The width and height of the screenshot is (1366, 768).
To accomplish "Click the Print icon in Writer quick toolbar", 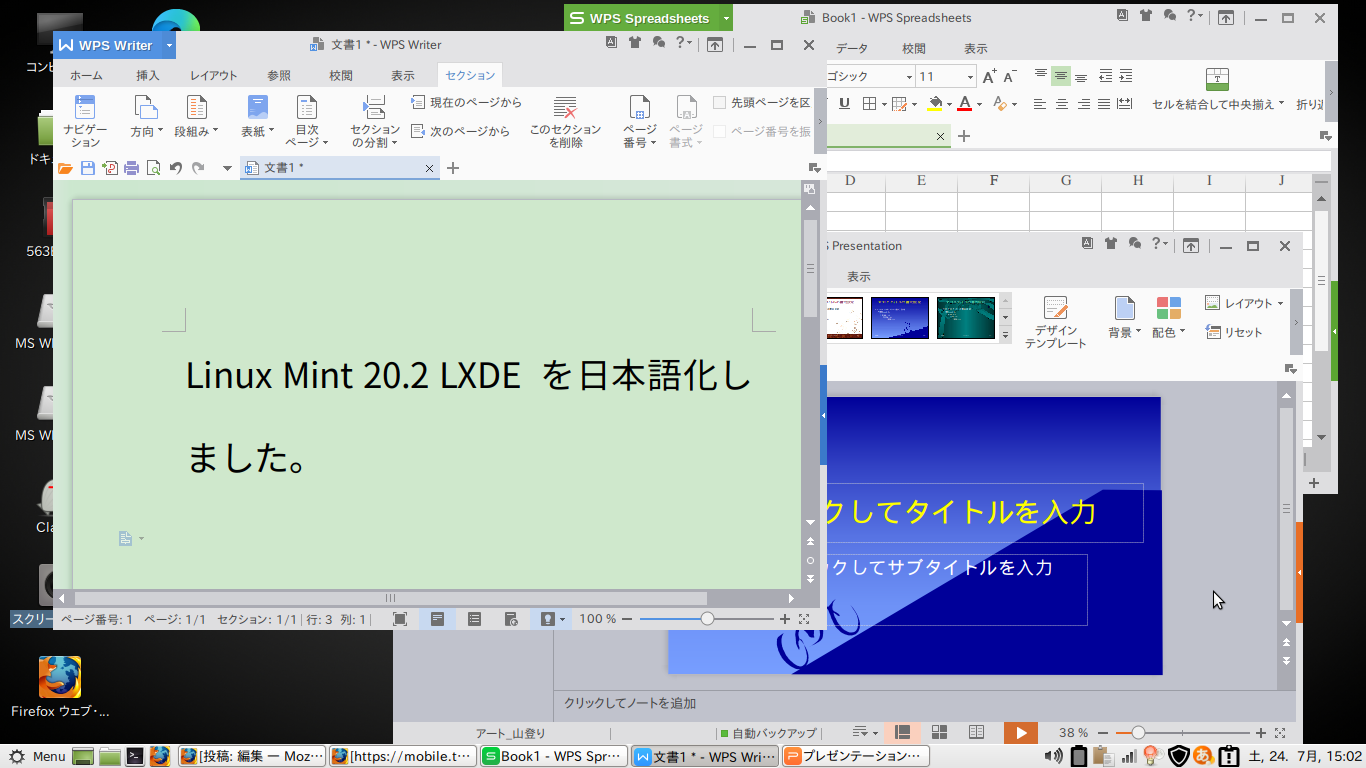I will click(x=131, y=168).
